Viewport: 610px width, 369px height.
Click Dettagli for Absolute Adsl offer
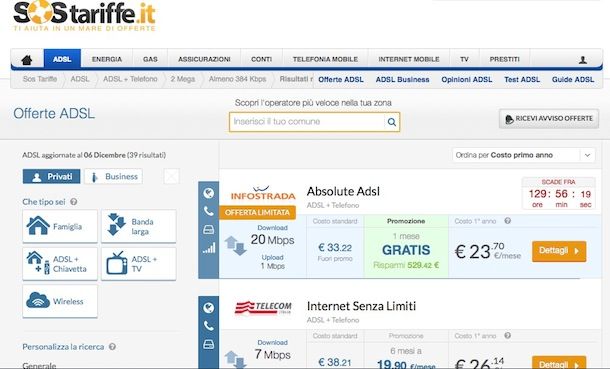[x=559, y=251]
